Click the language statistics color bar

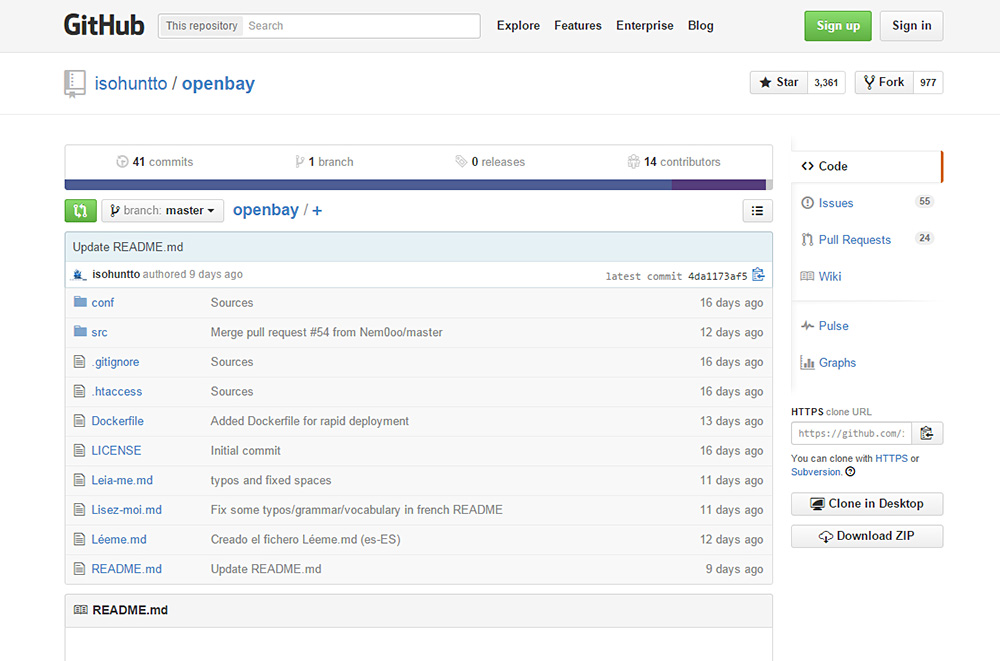click(418, 184)
